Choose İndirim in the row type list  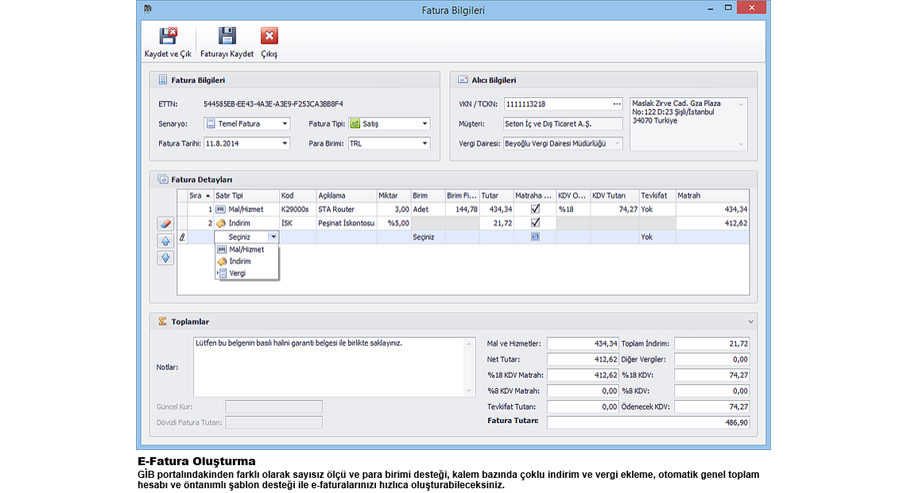click(x=240, y=261)
